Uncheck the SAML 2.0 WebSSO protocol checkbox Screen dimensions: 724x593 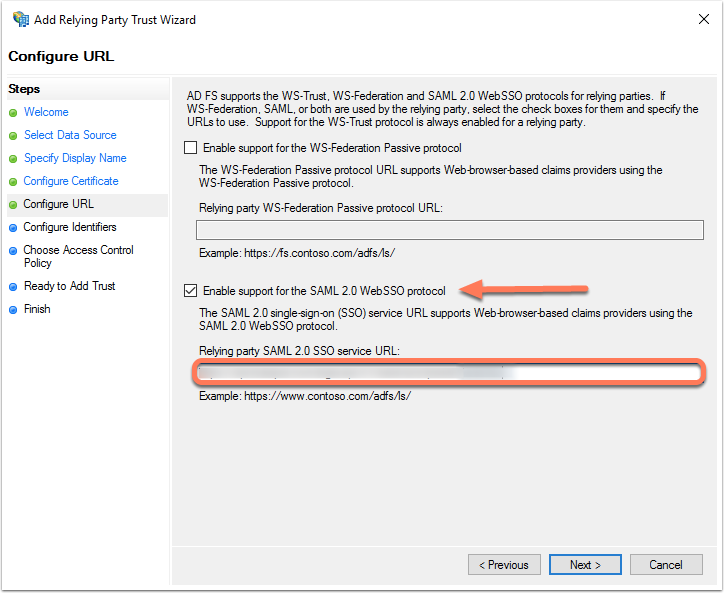[x=191, y=291]
